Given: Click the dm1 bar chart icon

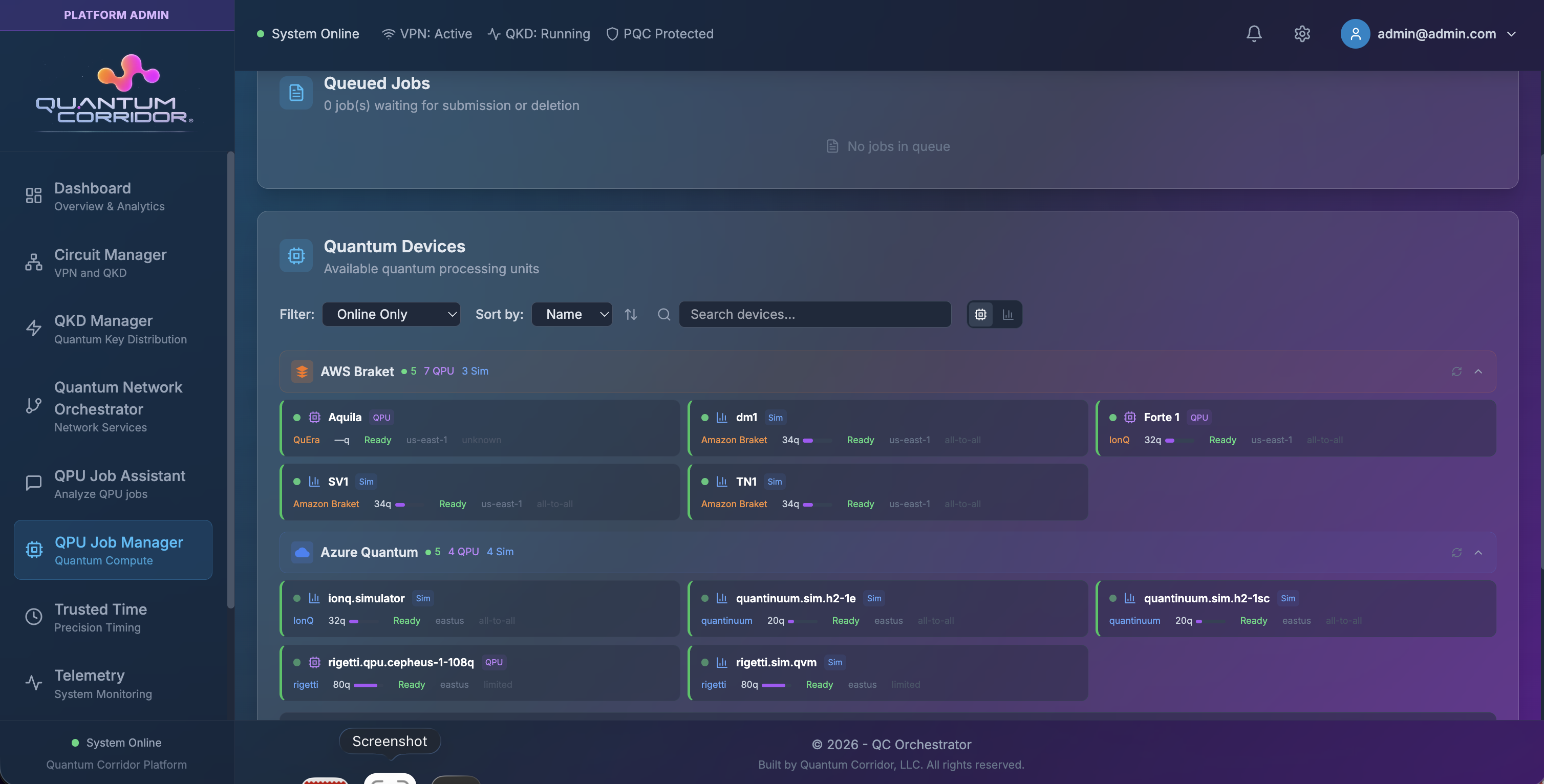Looking at the screenshot, I should (722, 418).
